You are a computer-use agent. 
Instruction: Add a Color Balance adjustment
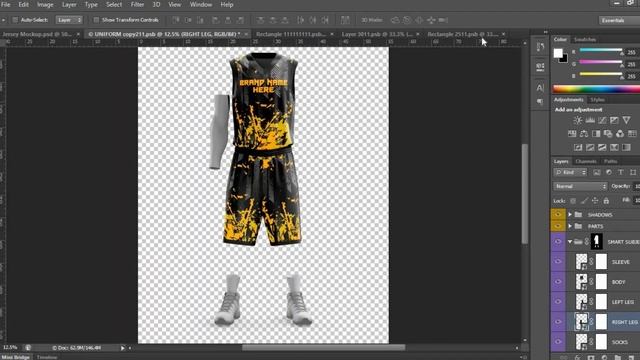pyautogui.click(x=584, y=133)
